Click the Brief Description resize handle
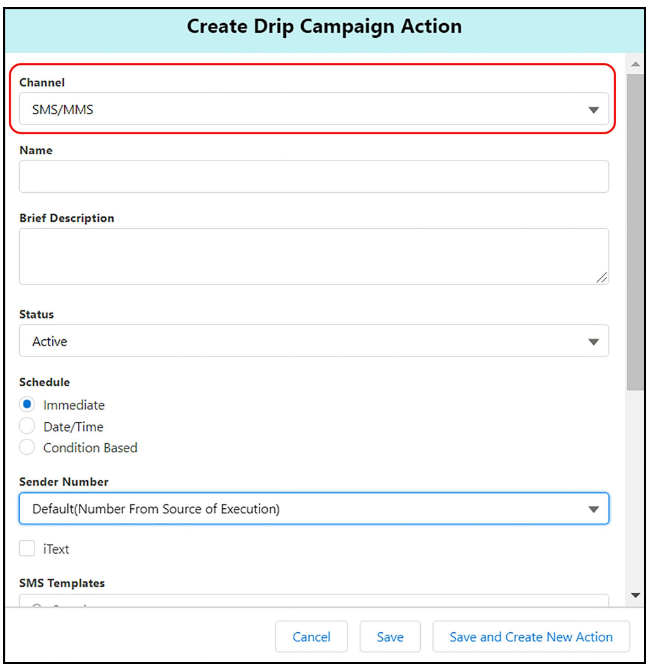The image size is (646, 664). click(x=602, y=278)
